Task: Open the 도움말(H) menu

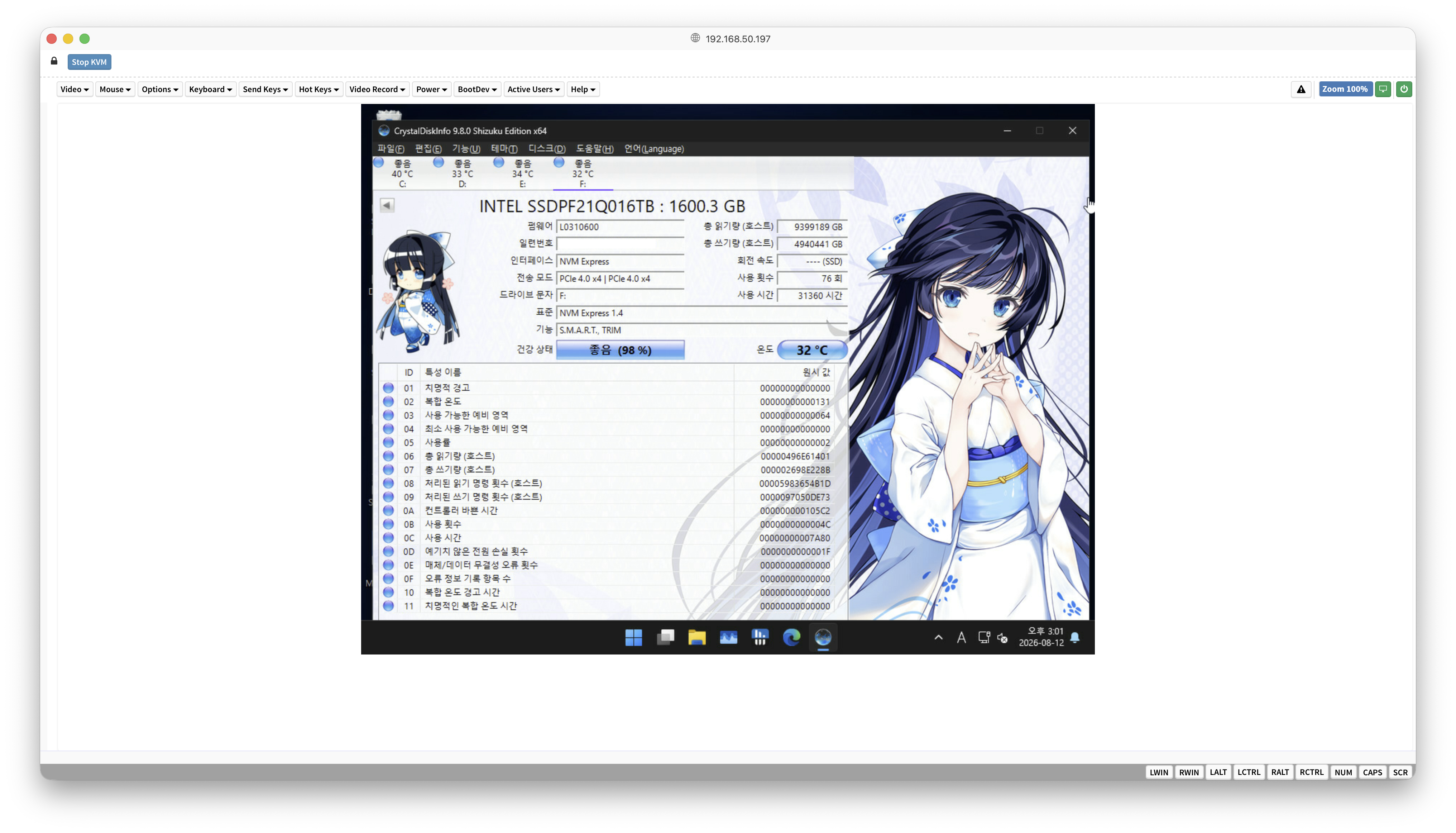Action: [x=595, y=149]
